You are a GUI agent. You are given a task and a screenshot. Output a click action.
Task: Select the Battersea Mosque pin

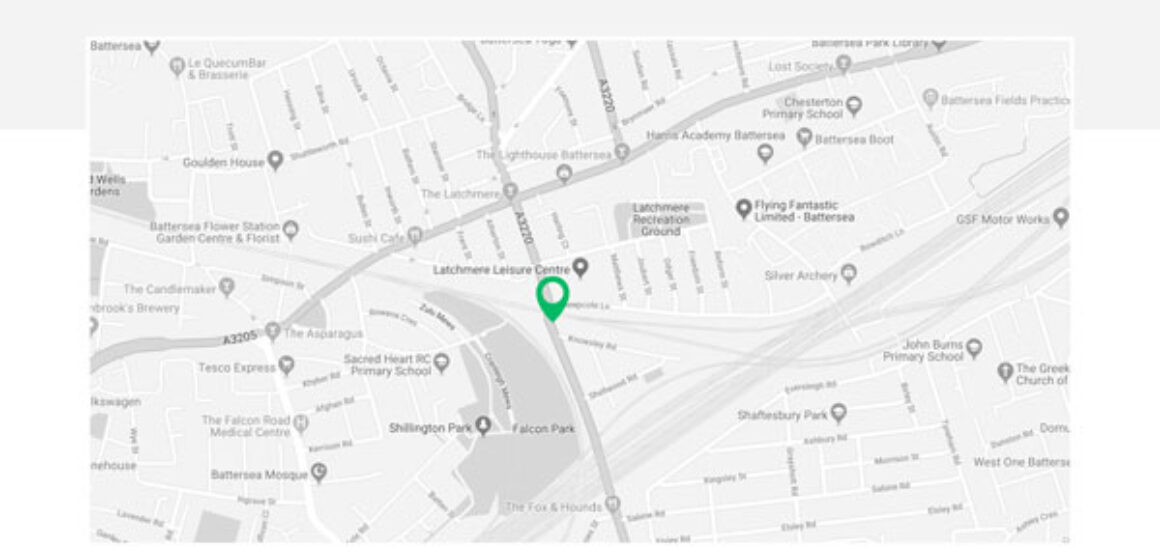[x=318, y=473]
